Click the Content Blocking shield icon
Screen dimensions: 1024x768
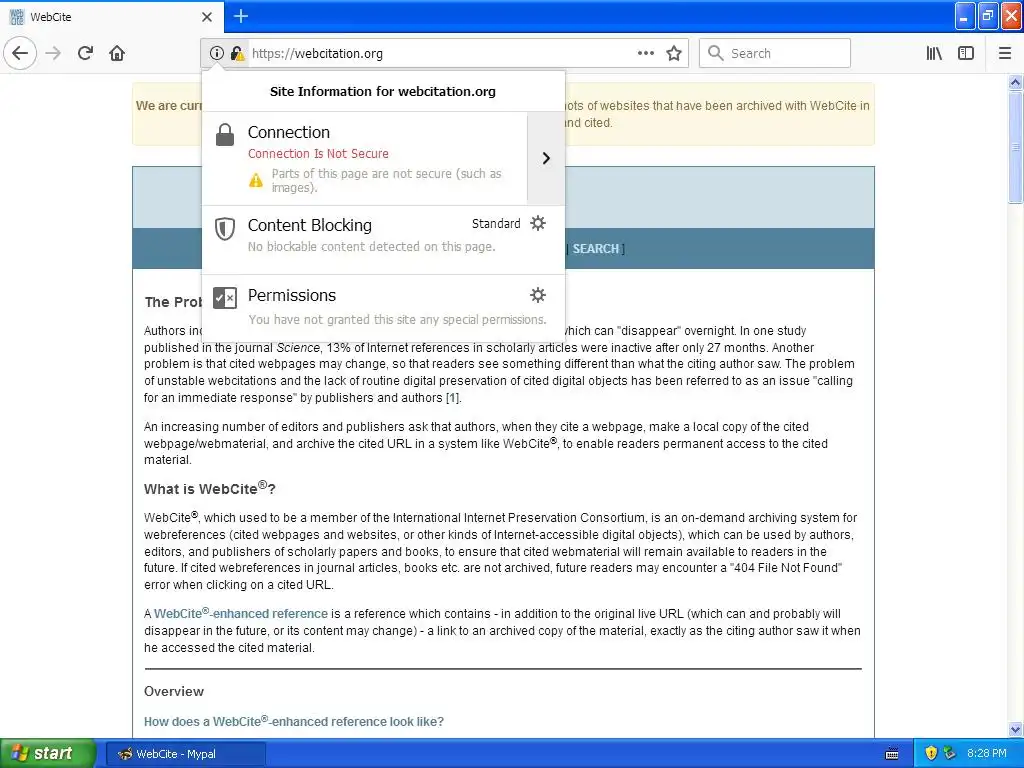[x=225, y=229]
